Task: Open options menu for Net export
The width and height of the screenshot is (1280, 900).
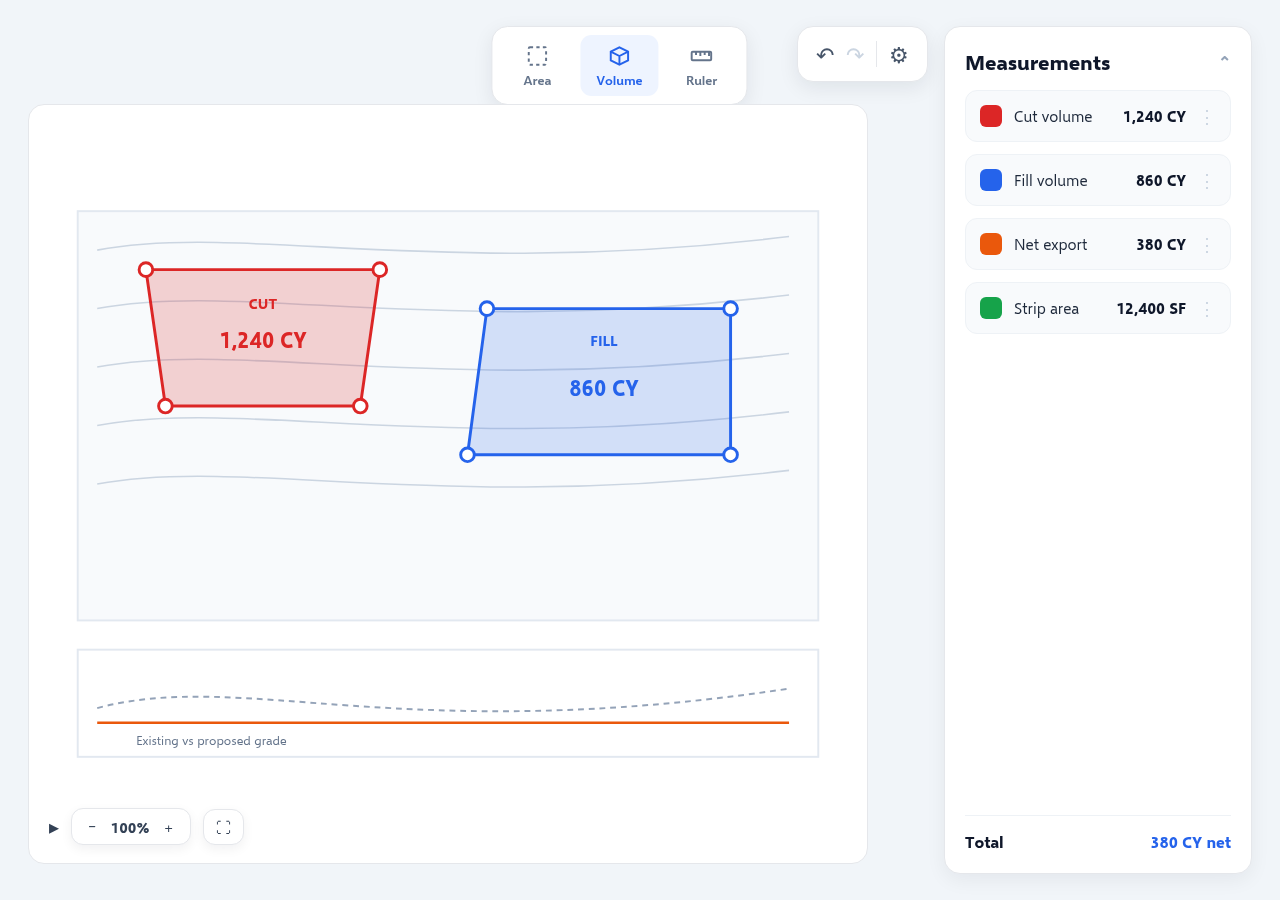Action: tap(1207, 245)
